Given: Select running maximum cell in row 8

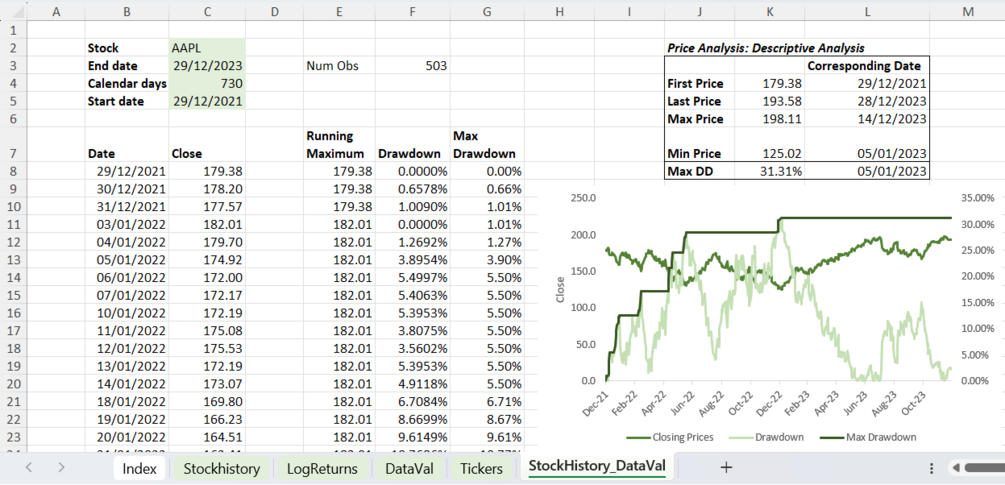Looking at the screenshot, I should click(338, 171).
